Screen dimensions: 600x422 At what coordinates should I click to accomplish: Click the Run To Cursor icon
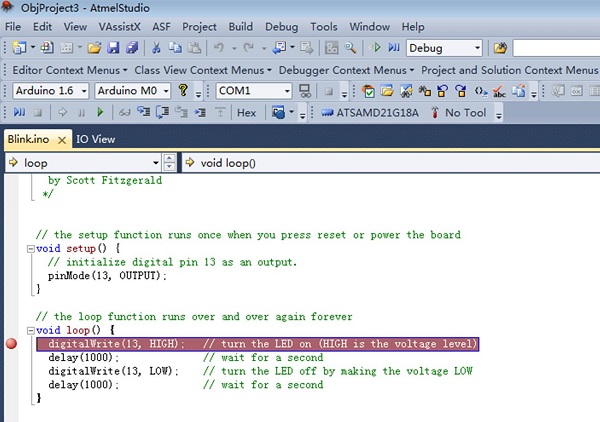point(200,112)
